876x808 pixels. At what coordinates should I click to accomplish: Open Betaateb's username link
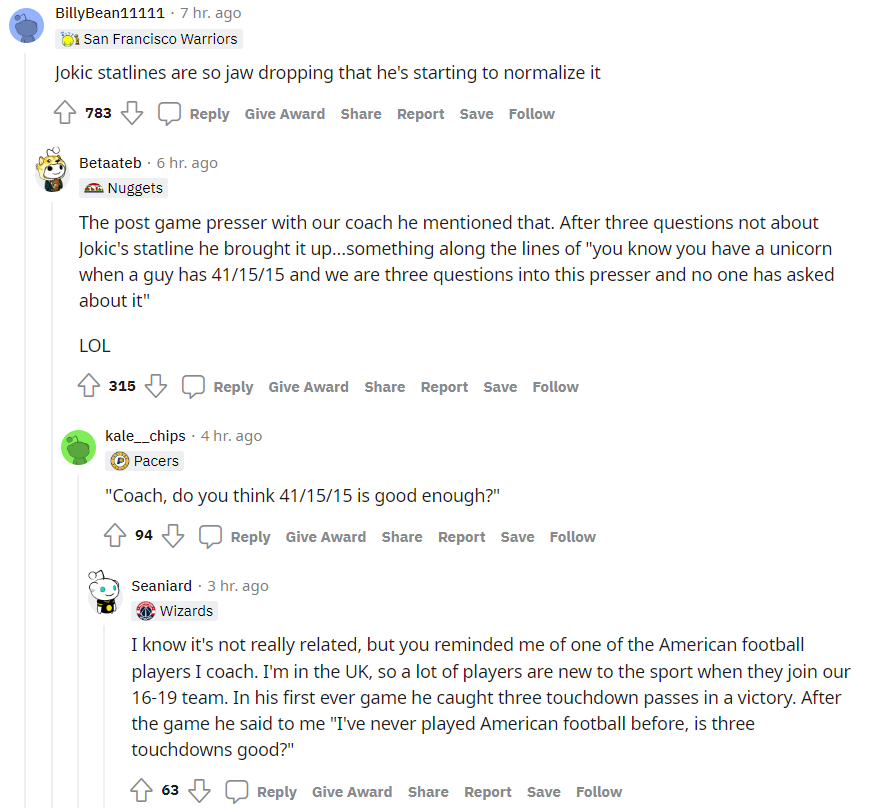click(x=110, y=163)
